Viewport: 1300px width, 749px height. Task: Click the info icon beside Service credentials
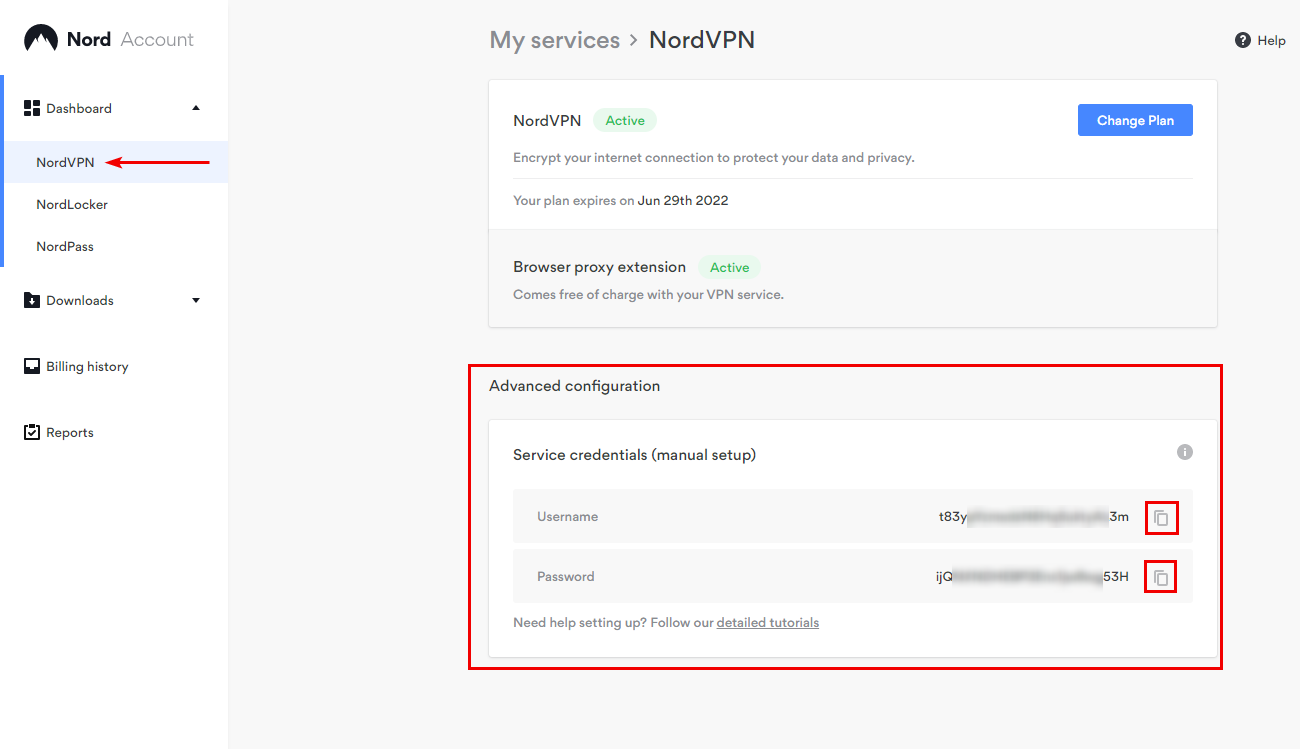1184,451
